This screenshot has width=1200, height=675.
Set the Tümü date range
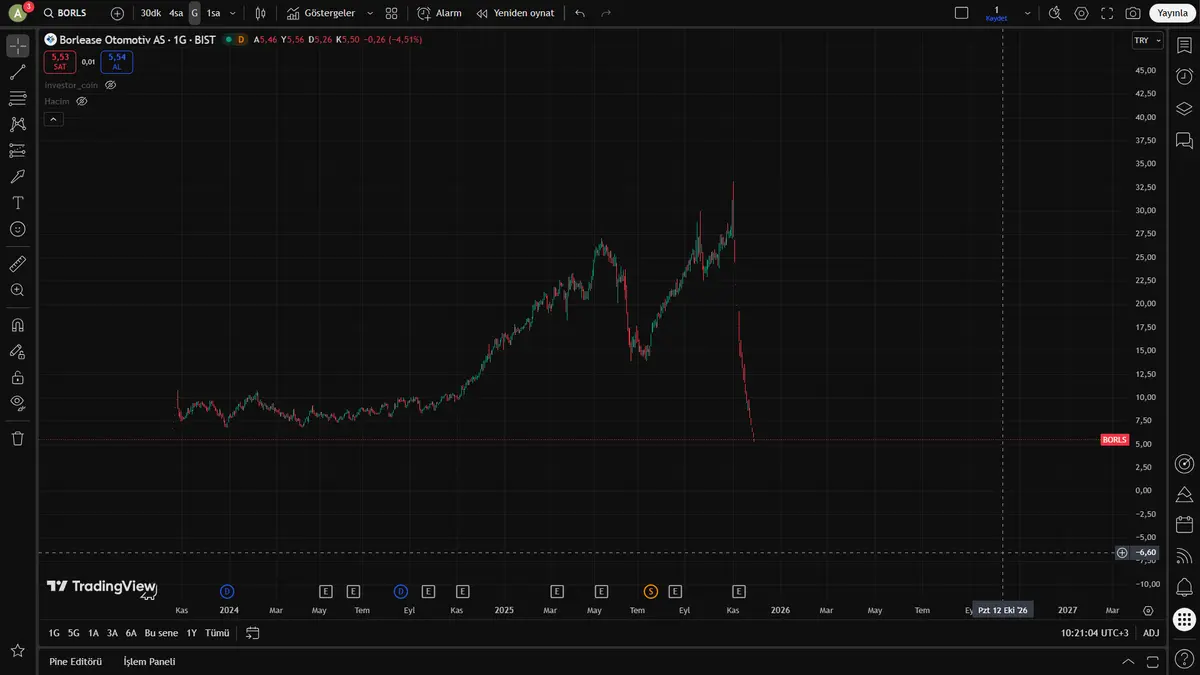[217, 633]
